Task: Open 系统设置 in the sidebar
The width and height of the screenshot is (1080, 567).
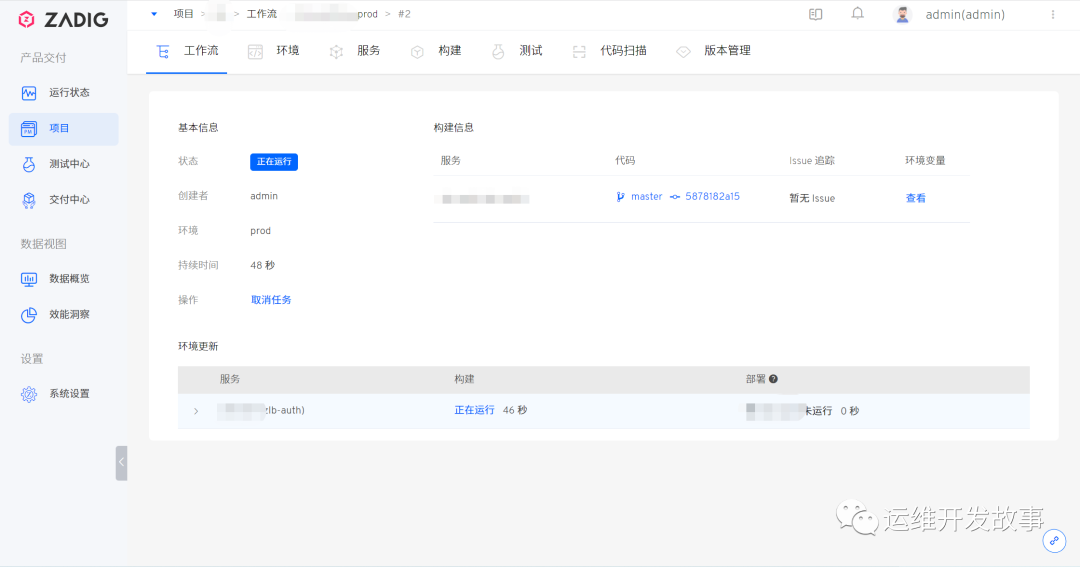Action: 63,394
